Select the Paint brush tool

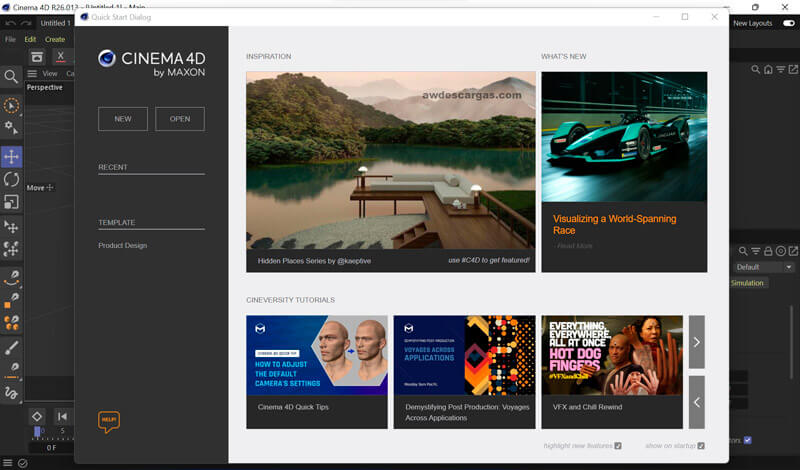tap(11, 348)
